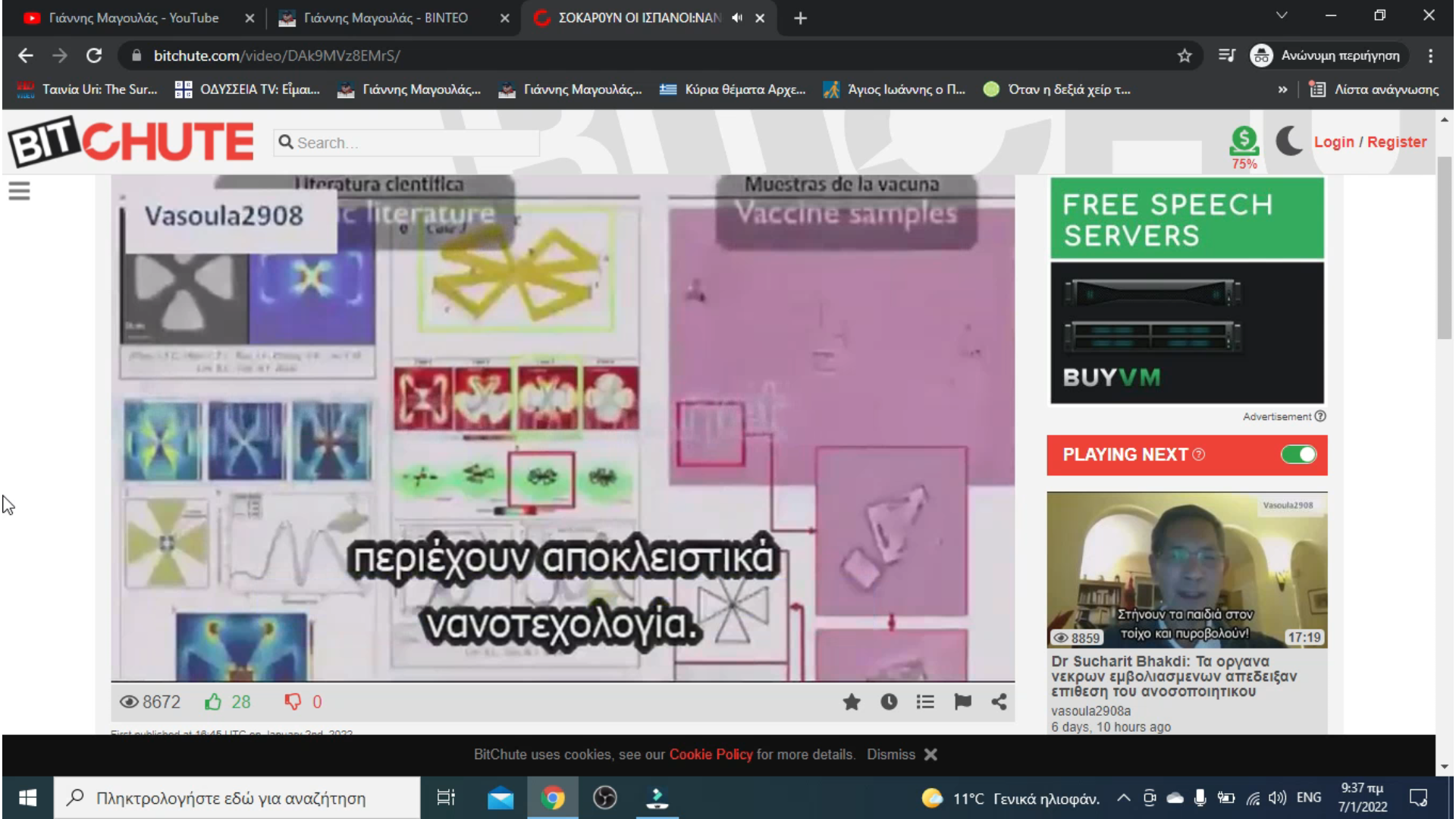
Task: Toggle the Playing Next autoplay switch
Action: pyautogui.click(x=1298, y=455)
